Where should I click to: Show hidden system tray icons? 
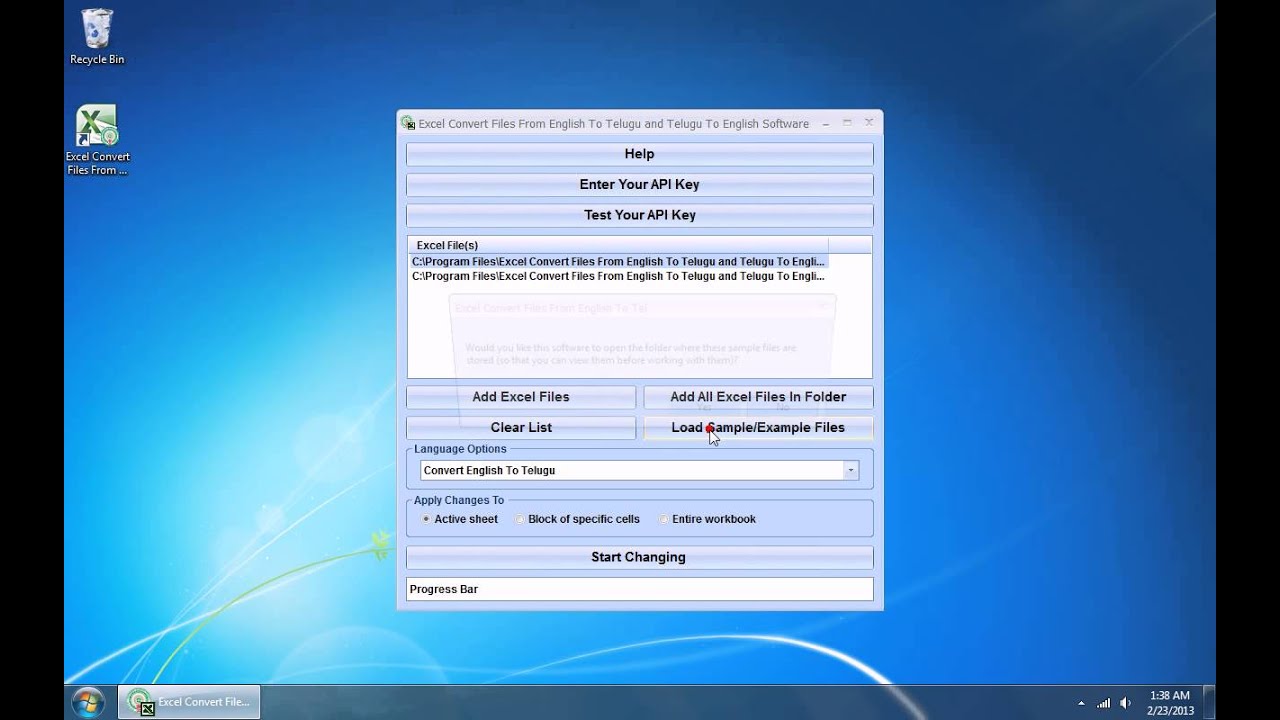(1082, 703)
